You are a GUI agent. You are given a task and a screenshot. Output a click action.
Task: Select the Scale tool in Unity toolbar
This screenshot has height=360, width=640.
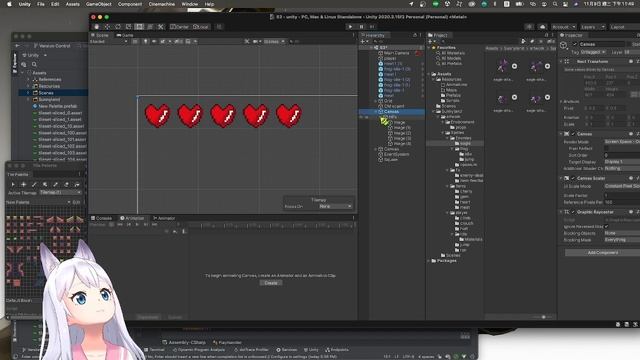click(x=129, y=27)
